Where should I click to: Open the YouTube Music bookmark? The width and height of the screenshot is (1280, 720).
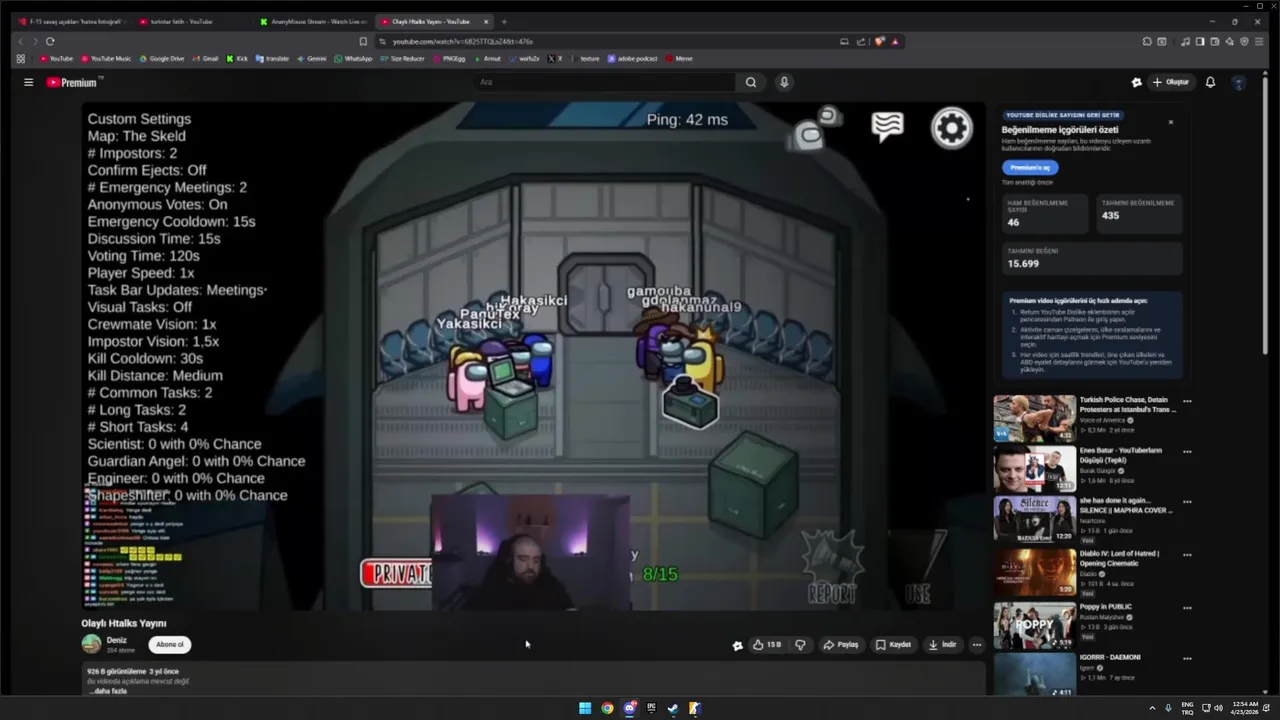[106, 59]
